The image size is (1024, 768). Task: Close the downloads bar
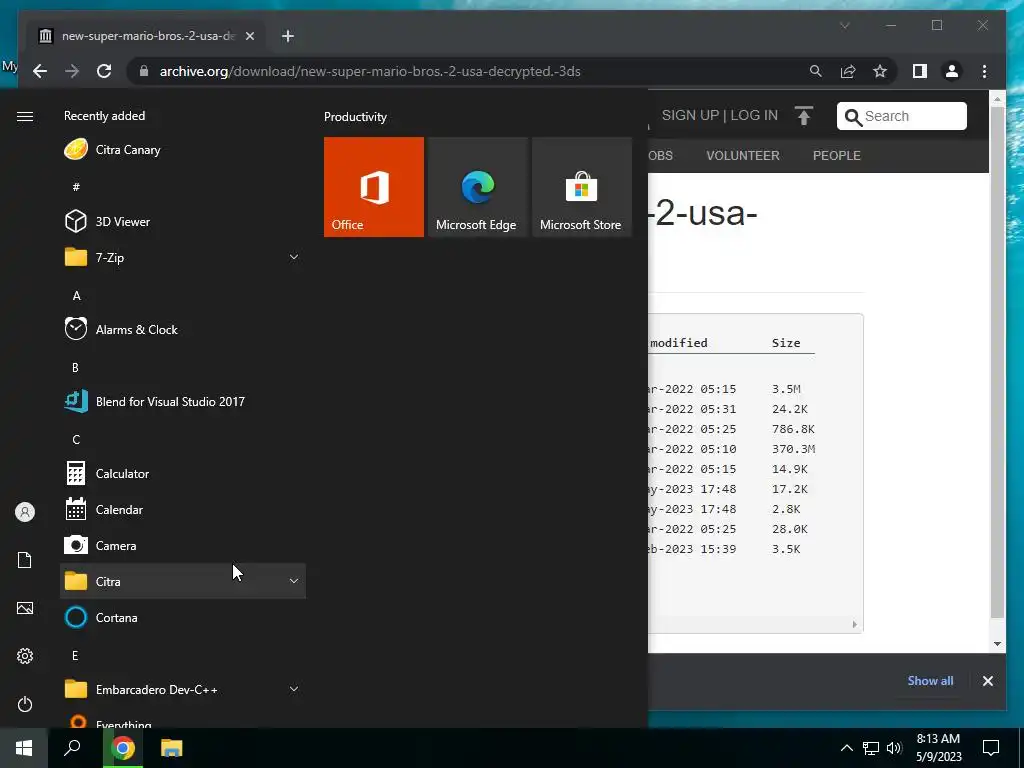pos(987,680)
